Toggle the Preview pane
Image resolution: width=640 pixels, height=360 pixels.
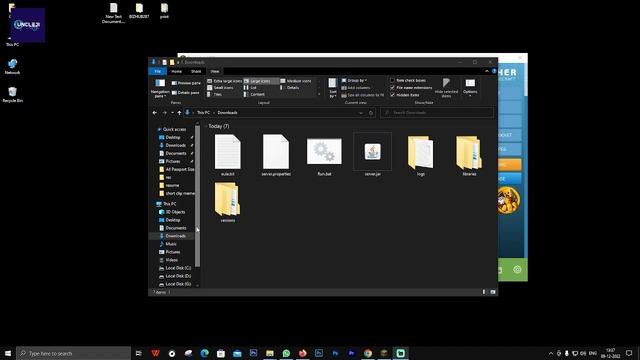pos(186,83)
